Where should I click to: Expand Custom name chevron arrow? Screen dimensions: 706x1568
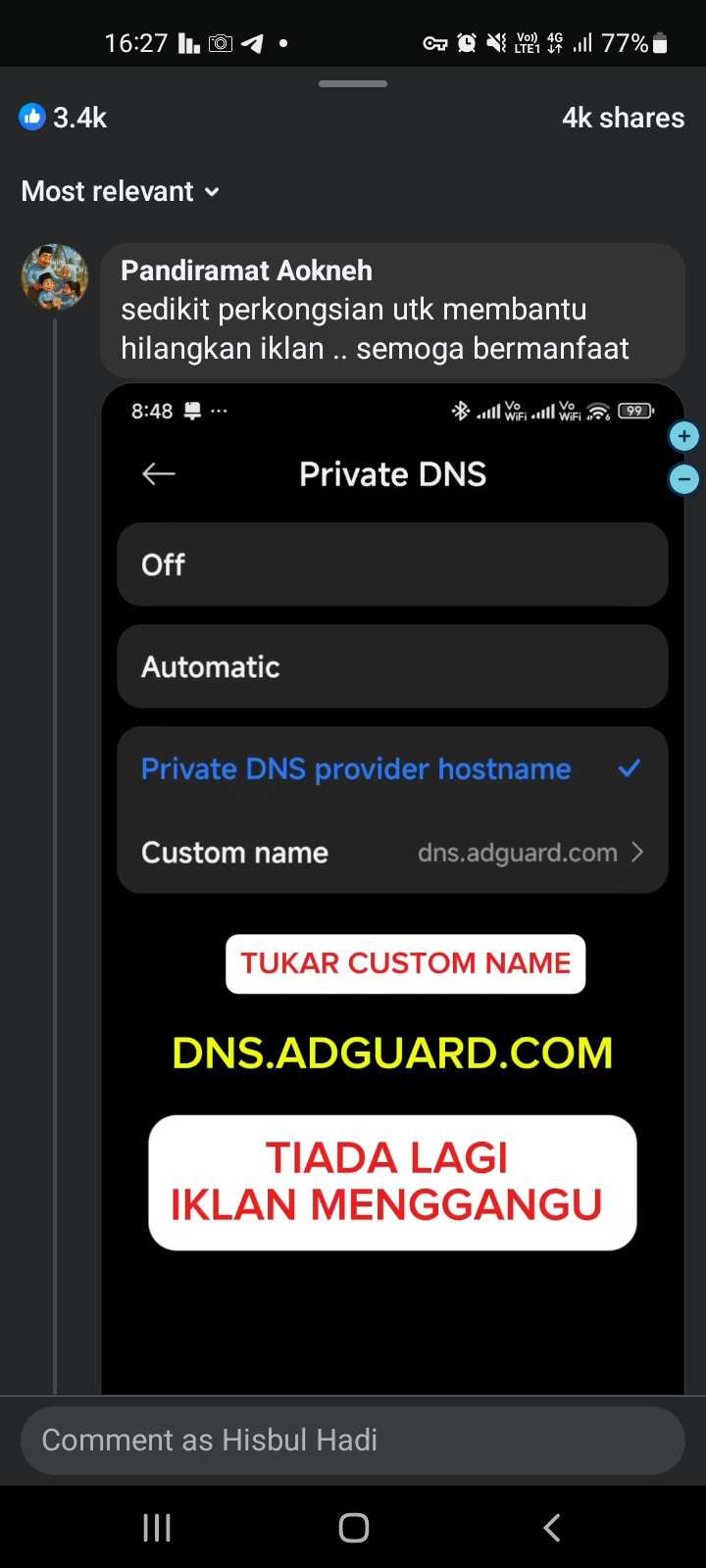pyautogui.click(x=637, y=853)
